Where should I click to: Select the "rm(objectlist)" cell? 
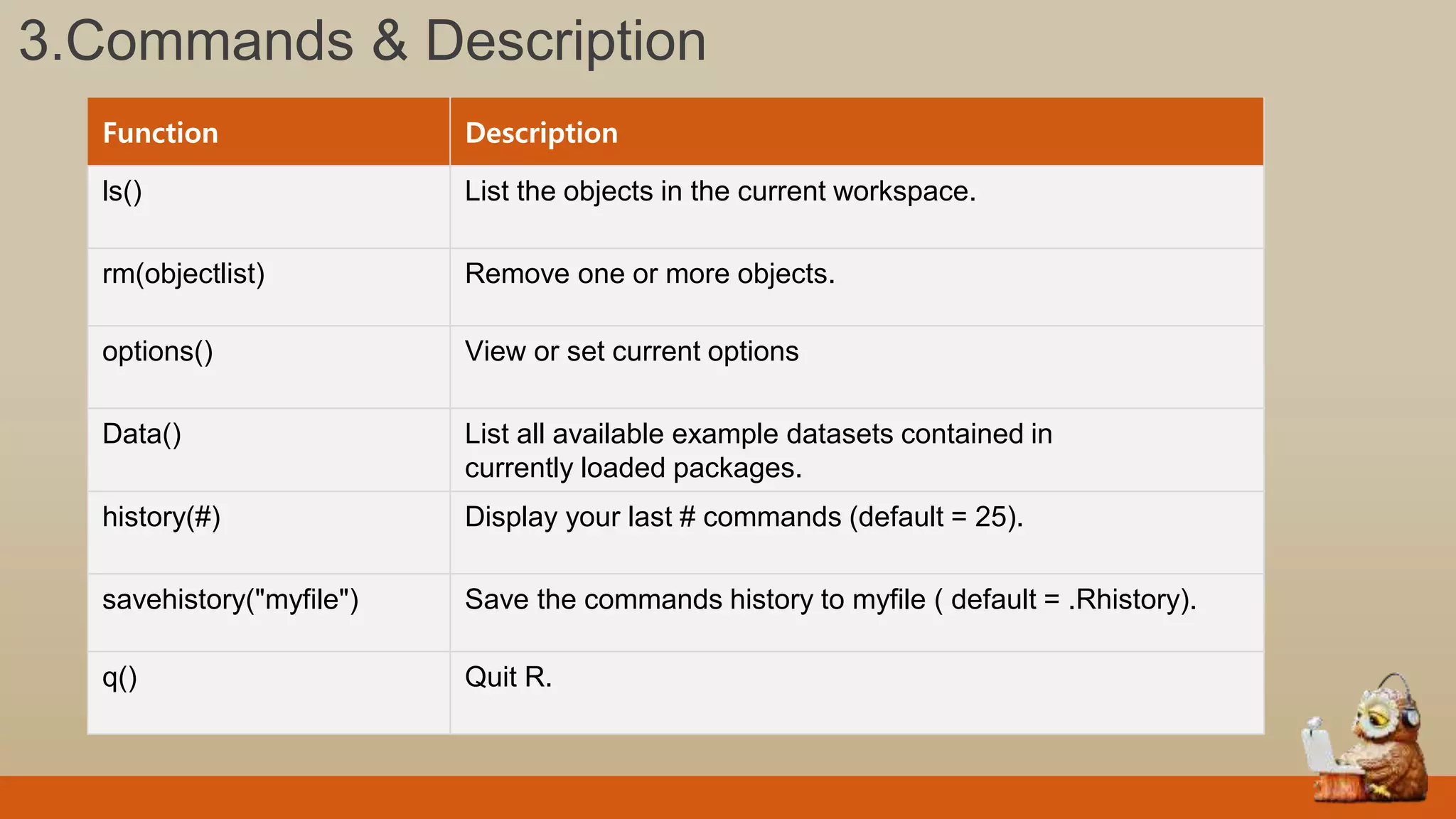click(x=269, y=287)
